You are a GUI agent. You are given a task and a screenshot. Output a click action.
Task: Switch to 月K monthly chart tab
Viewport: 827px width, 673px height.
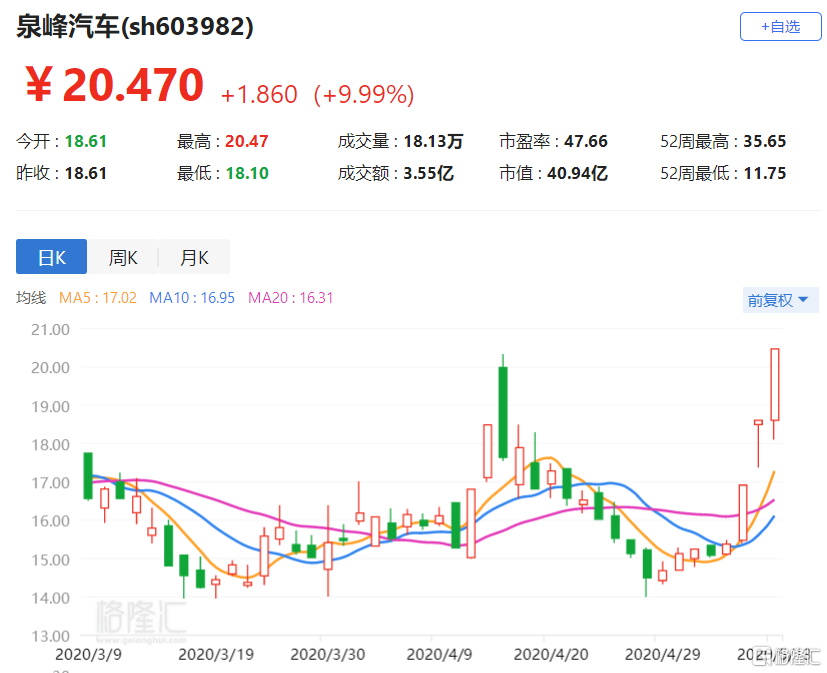(194, 257)
